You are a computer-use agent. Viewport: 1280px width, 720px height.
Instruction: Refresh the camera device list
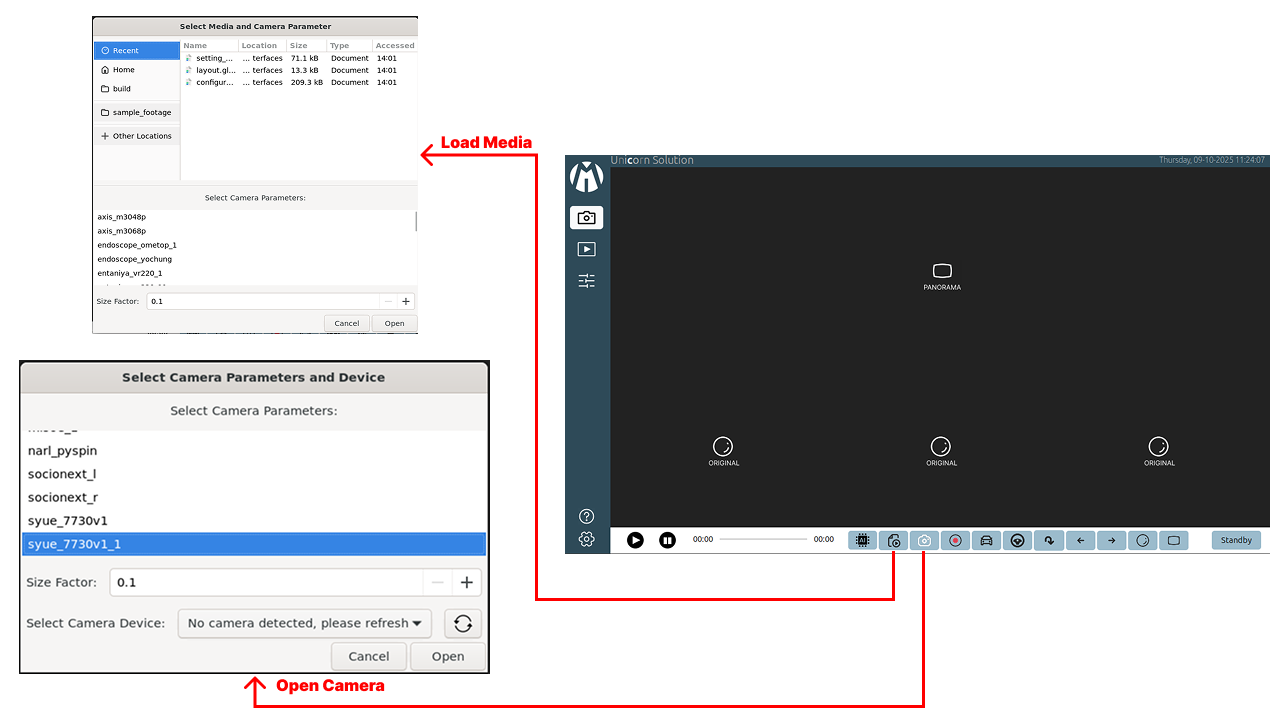click(x=462, y=623)
